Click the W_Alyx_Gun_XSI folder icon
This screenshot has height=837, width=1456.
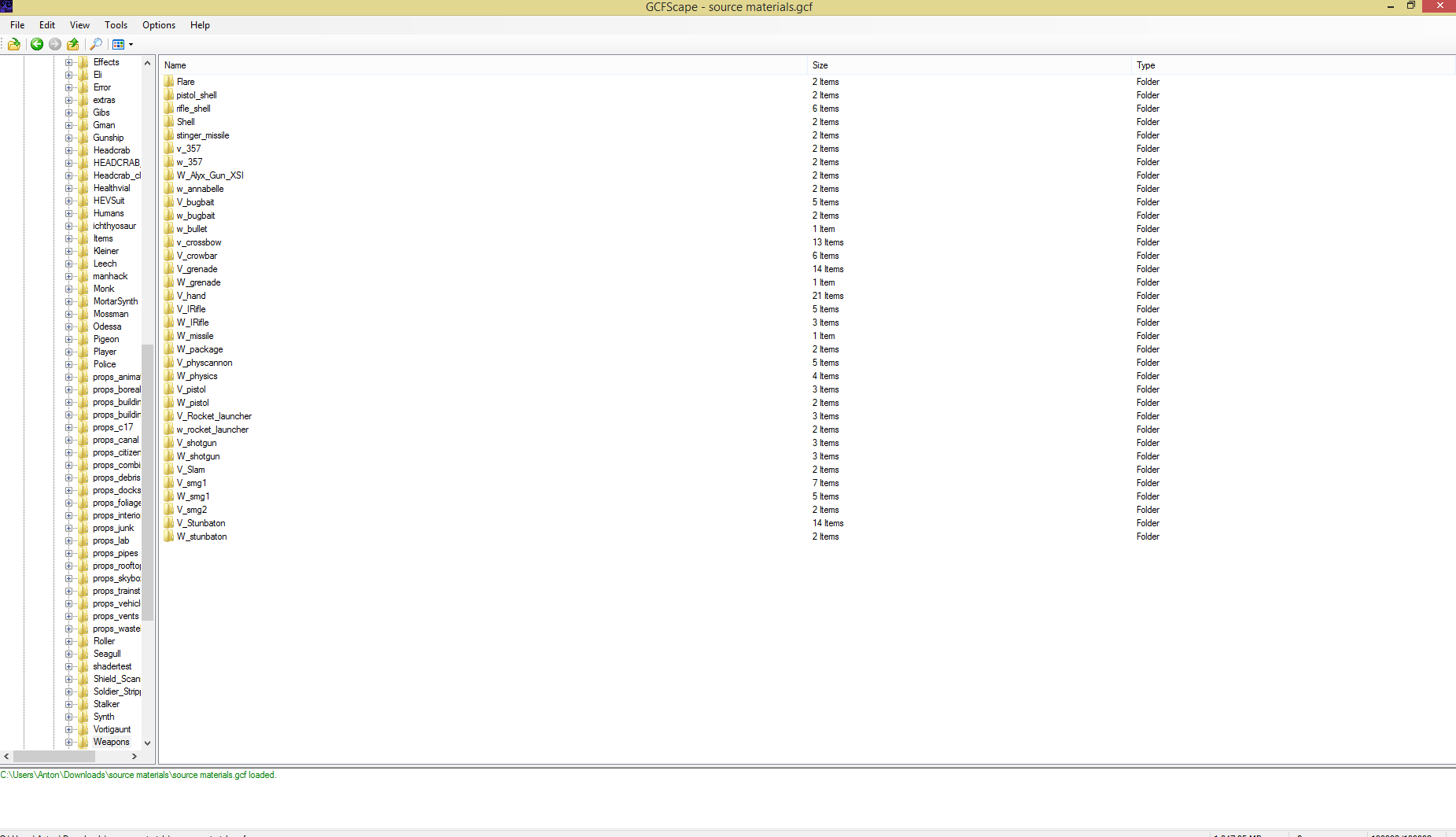169,175
